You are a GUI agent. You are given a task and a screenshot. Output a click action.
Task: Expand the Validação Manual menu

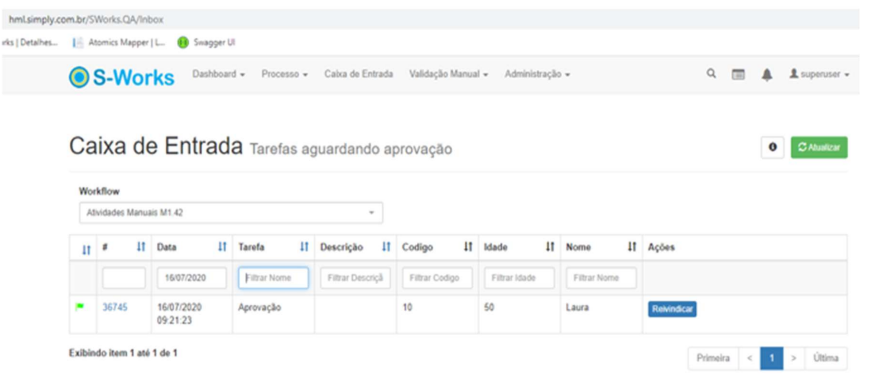click(449, 74)
